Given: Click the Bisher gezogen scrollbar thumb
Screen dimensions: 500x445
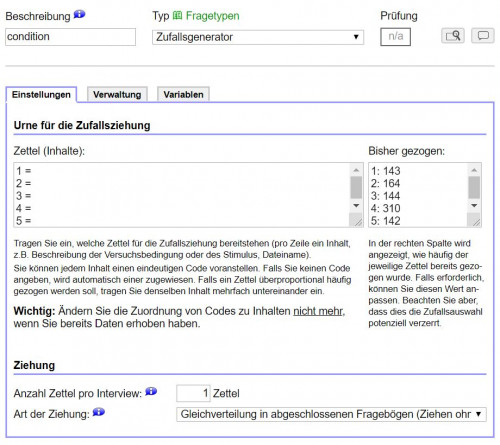Looking at the screenshot, I should coord(474,188).
